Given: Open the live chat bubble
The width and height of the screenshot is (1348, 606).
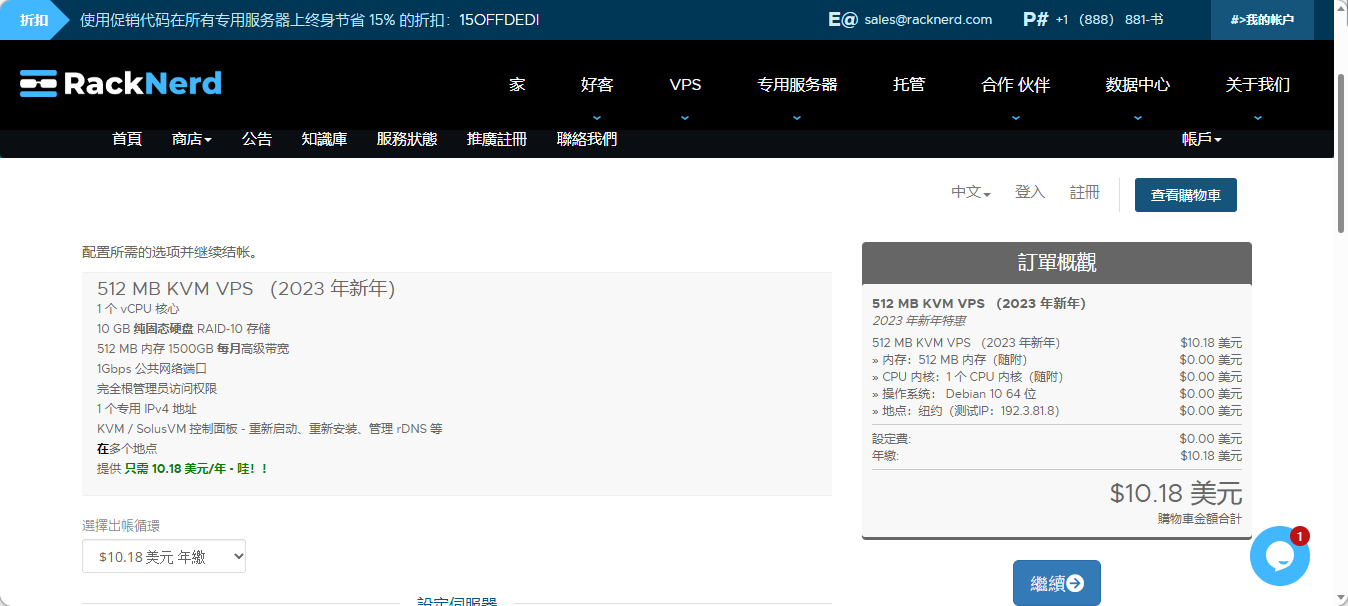Looking at the screenshot, I should point(1279,556).
